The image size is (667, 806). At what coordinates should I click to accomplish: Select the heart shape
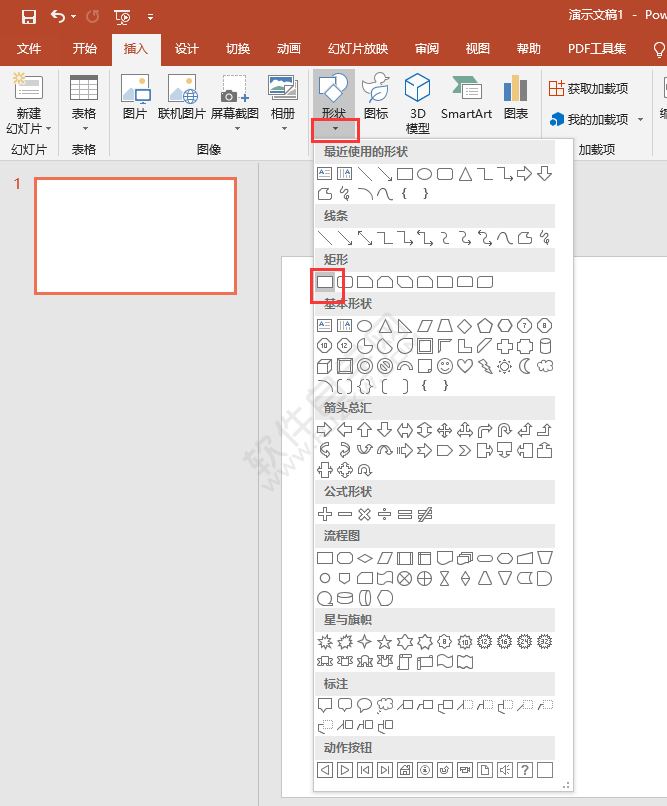[465, 366]
